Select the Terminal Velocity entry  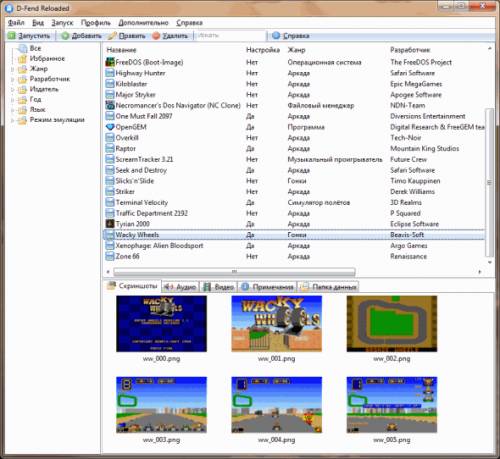[294, 202]
